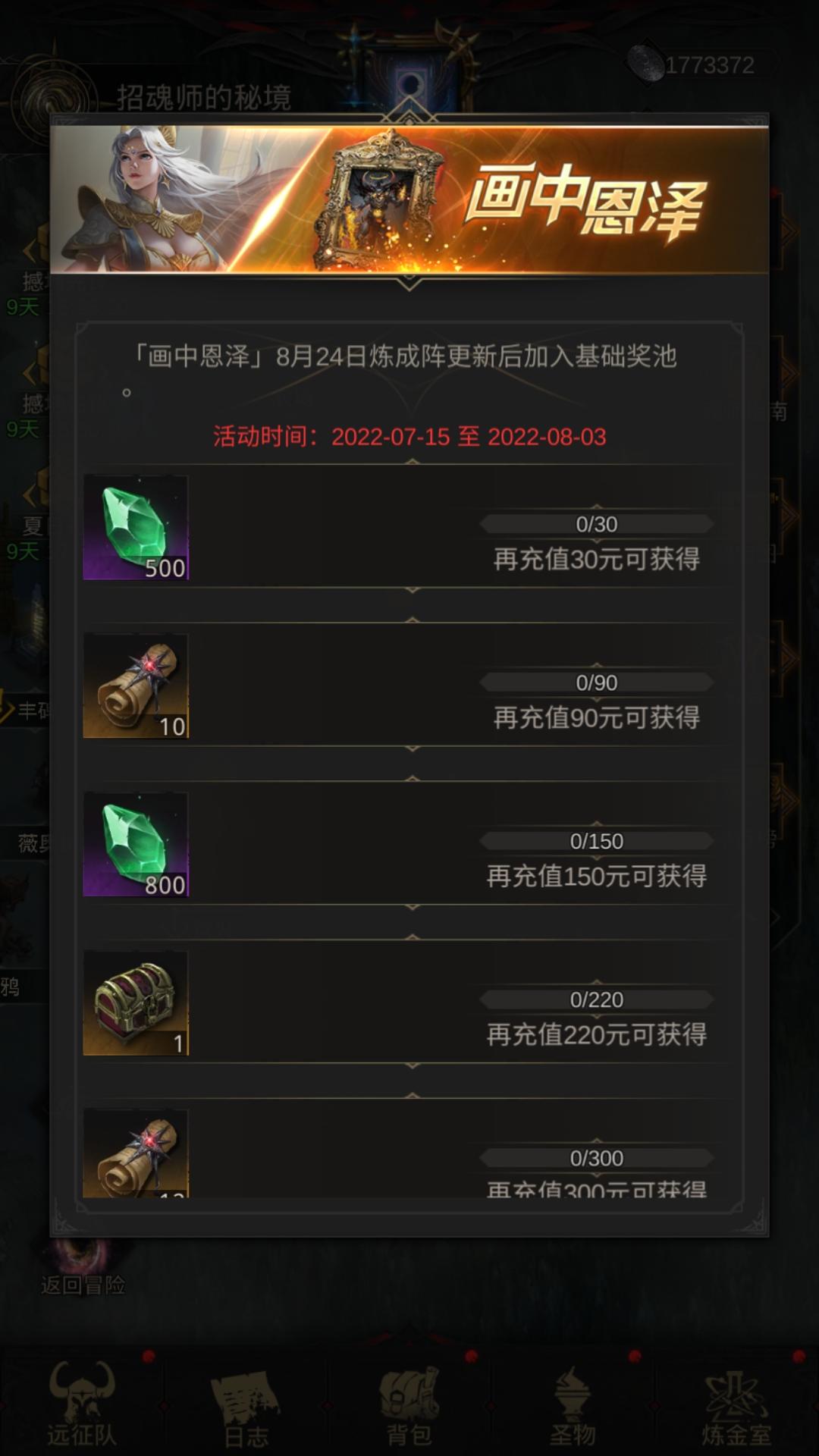Click the 0/220 recharge progress bar

[x=597, y=999]
